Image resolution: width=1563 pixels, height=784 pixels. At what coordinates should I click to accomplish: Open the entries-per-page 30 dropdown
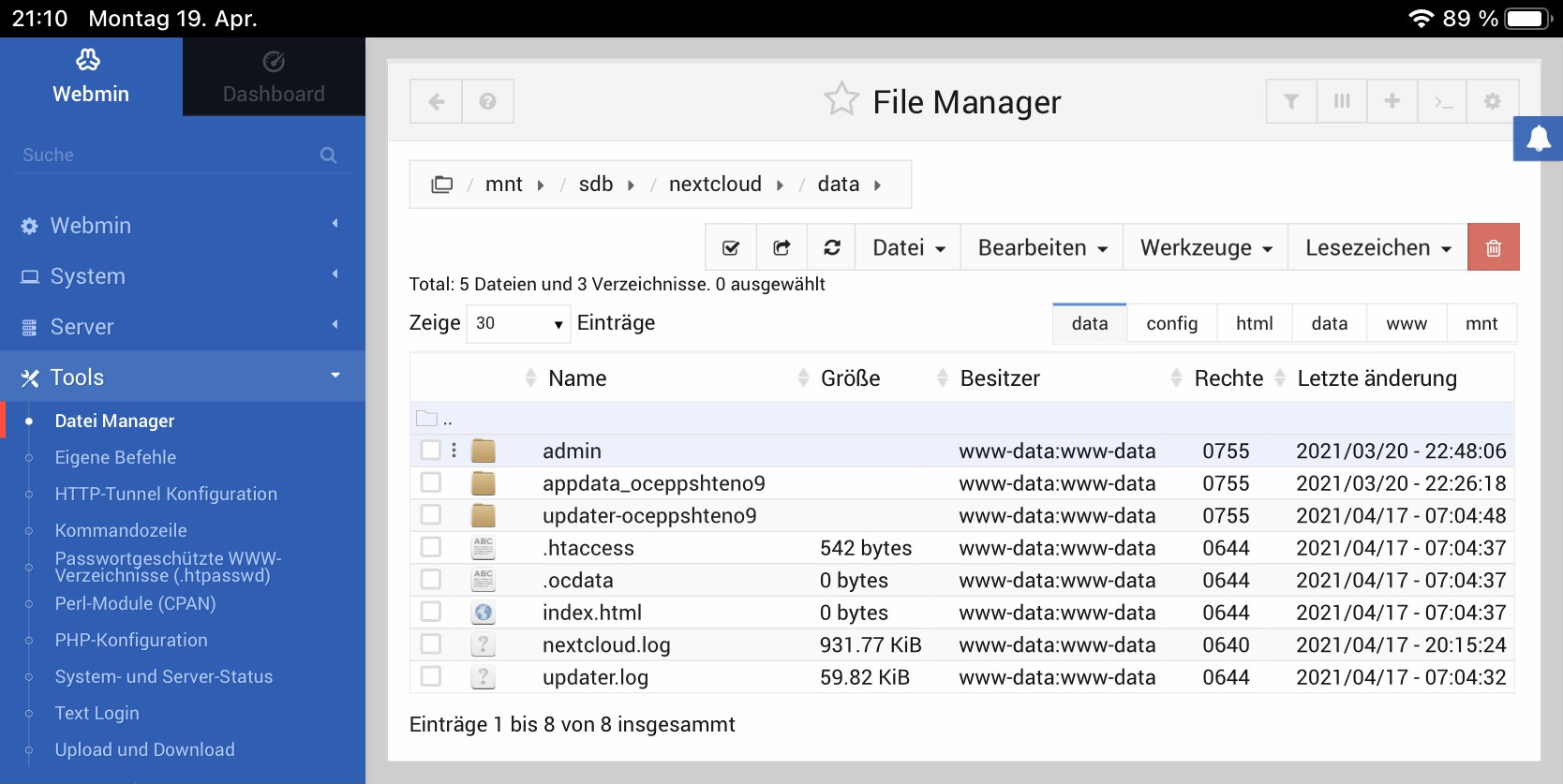point(518,323)
